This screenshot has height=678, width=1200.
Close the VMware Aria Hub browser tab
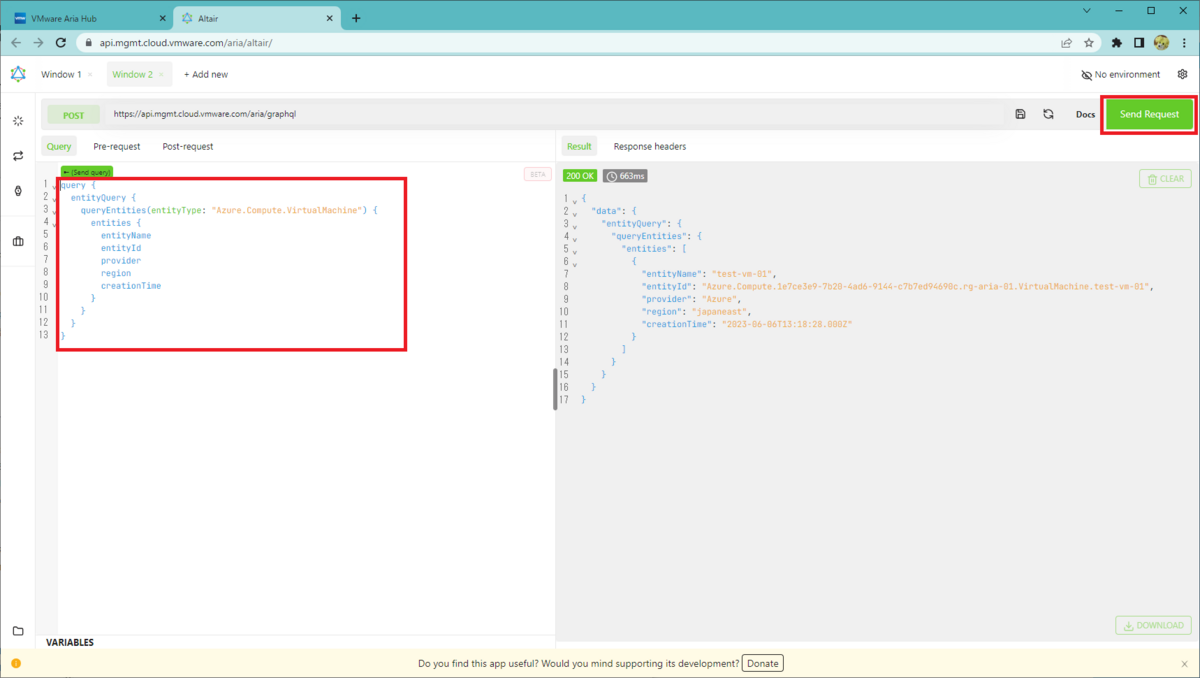click(163, 18)
